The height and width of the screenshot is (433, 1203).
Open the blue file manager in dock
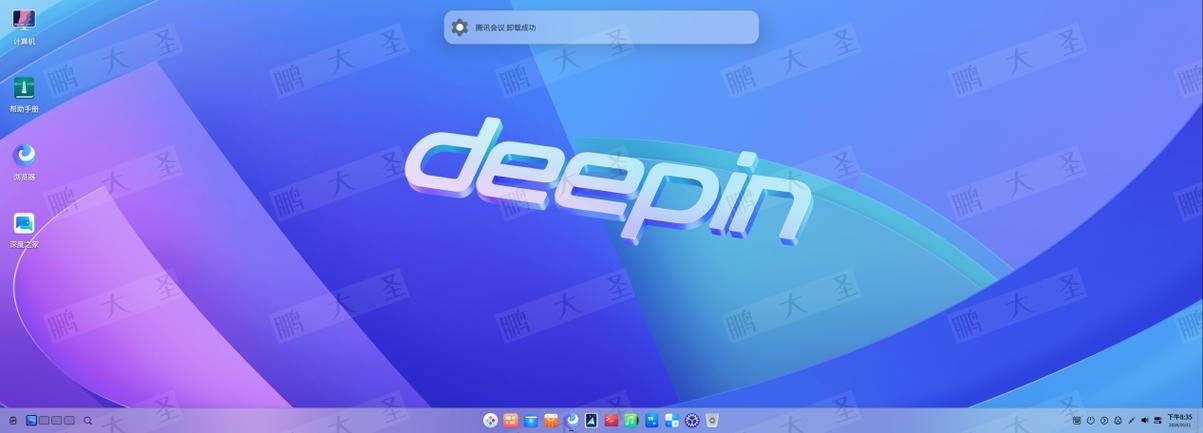[x=531, y=421]
